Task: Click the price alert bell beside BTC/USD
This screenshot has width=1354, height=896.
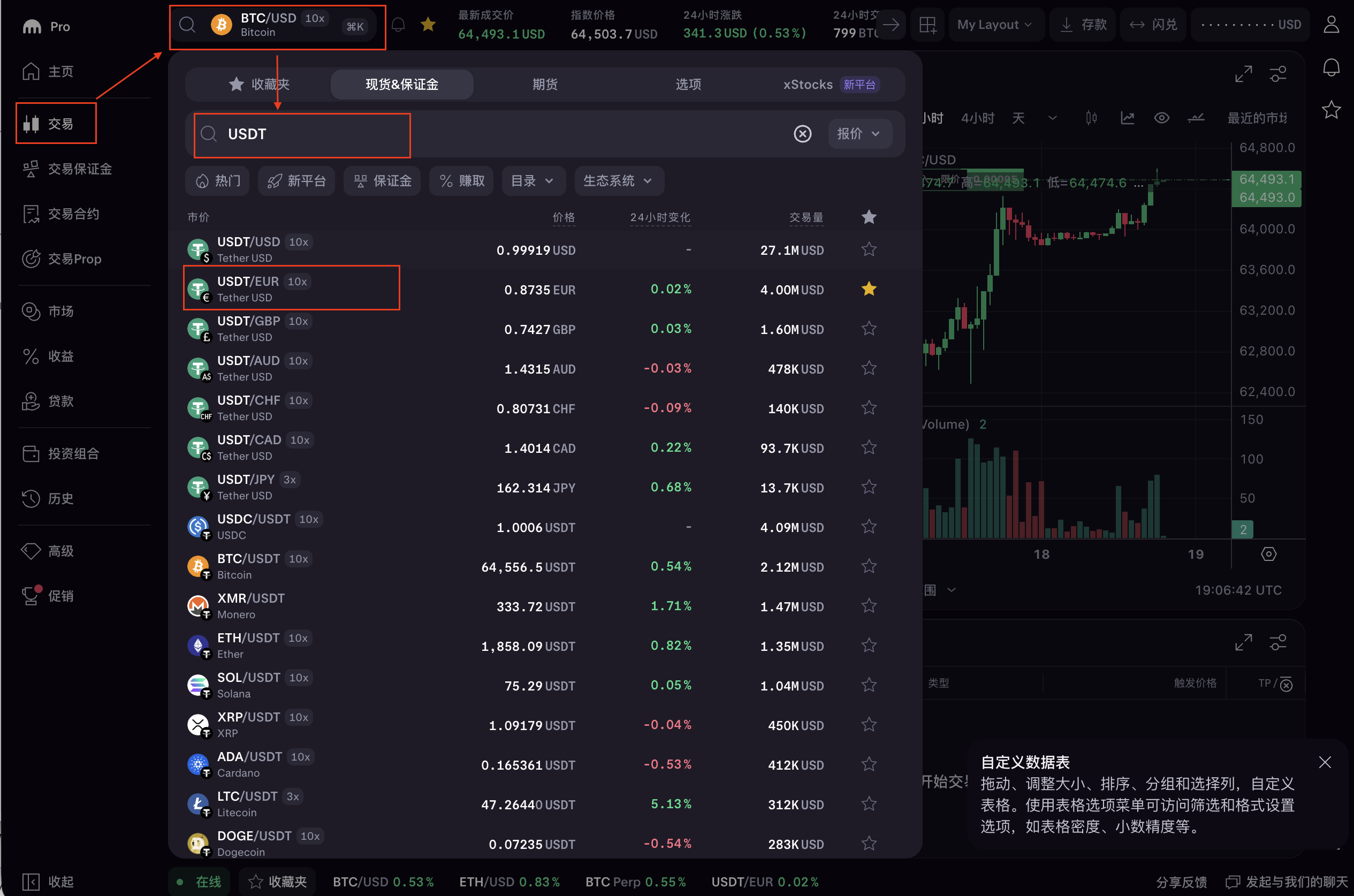Action: (398, 25)
